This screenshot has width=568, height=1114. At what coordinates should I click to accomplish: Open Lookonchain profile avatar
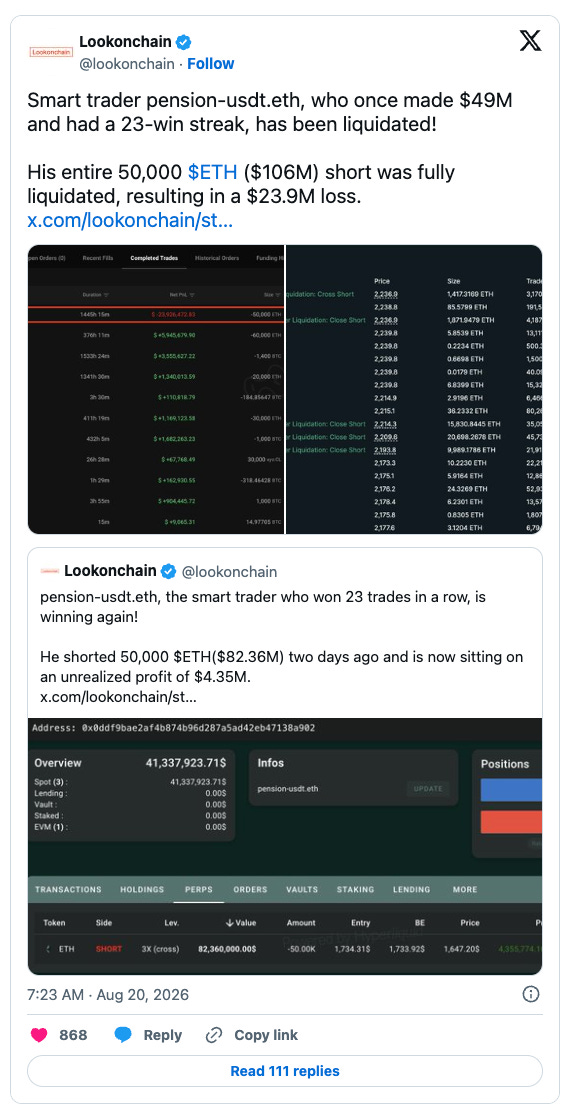(50, 53)
